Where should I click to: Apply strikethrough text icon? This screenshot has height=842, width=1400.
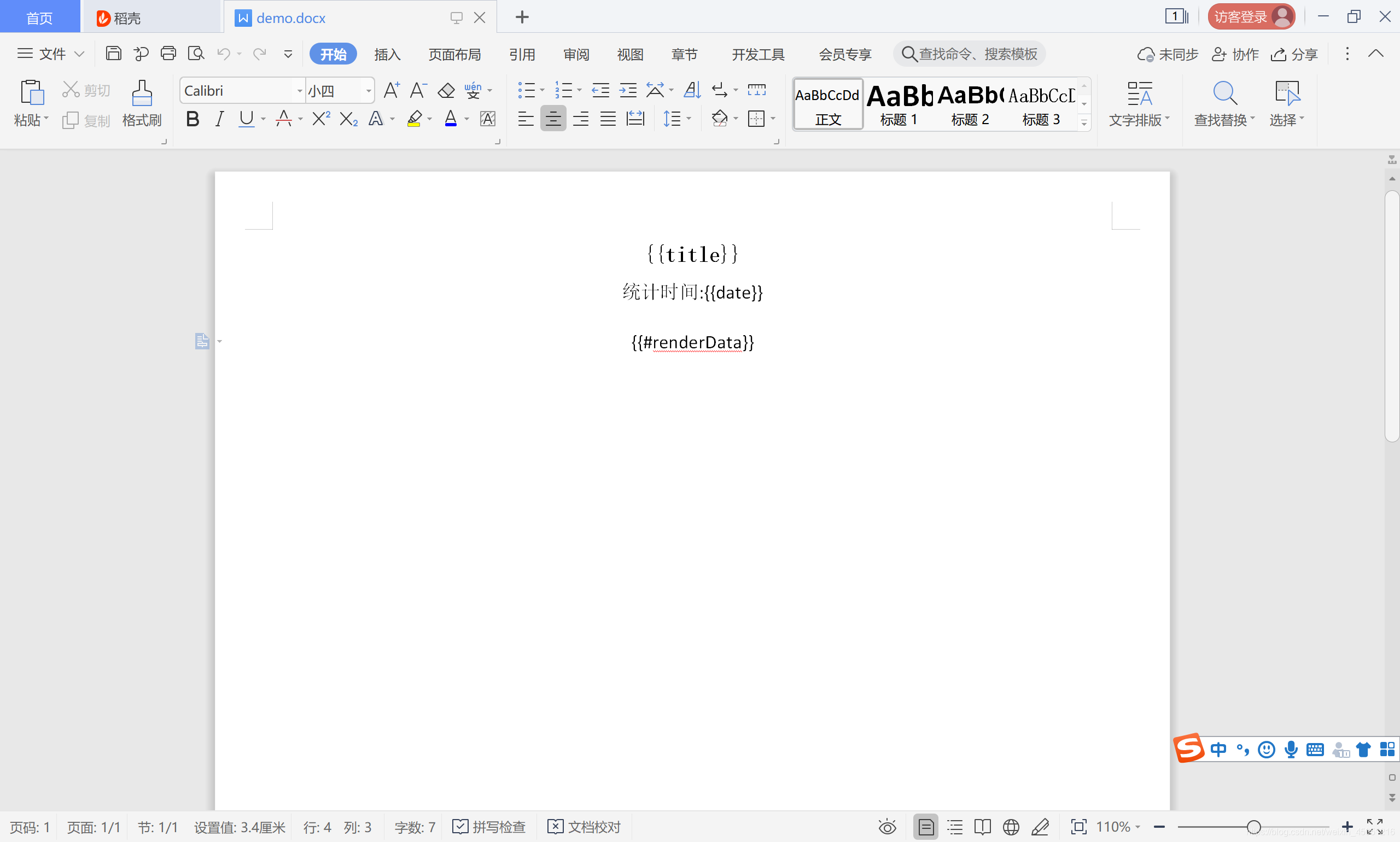284,119
